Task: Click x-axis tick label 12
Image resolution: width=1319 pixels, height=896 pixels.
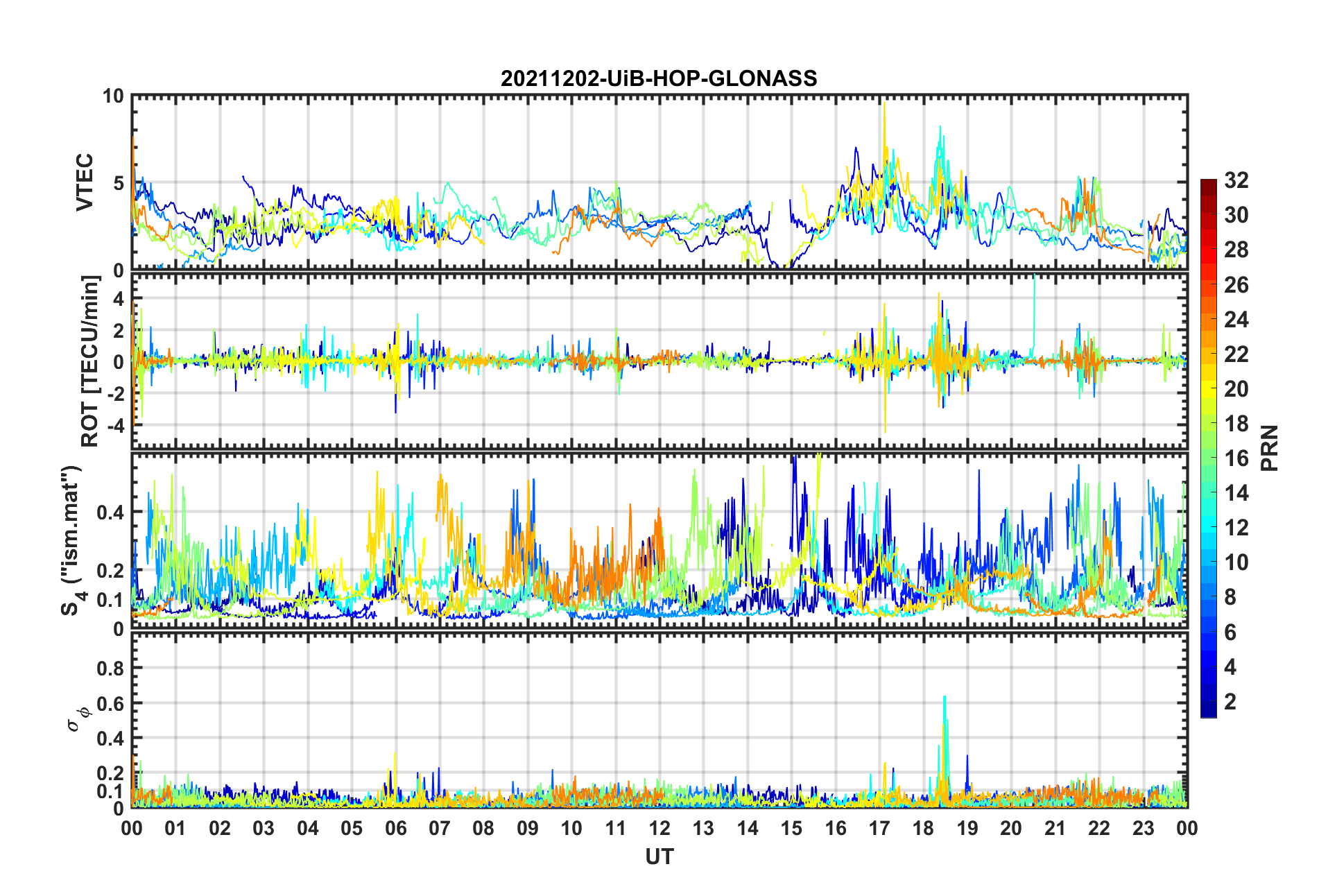Action: coord(659,828)
